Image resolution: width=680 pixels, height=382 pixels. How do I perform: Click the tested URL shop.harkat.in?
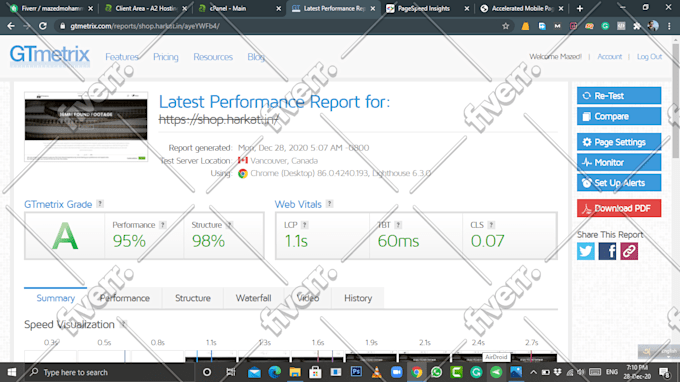click(x=219, y=120)
